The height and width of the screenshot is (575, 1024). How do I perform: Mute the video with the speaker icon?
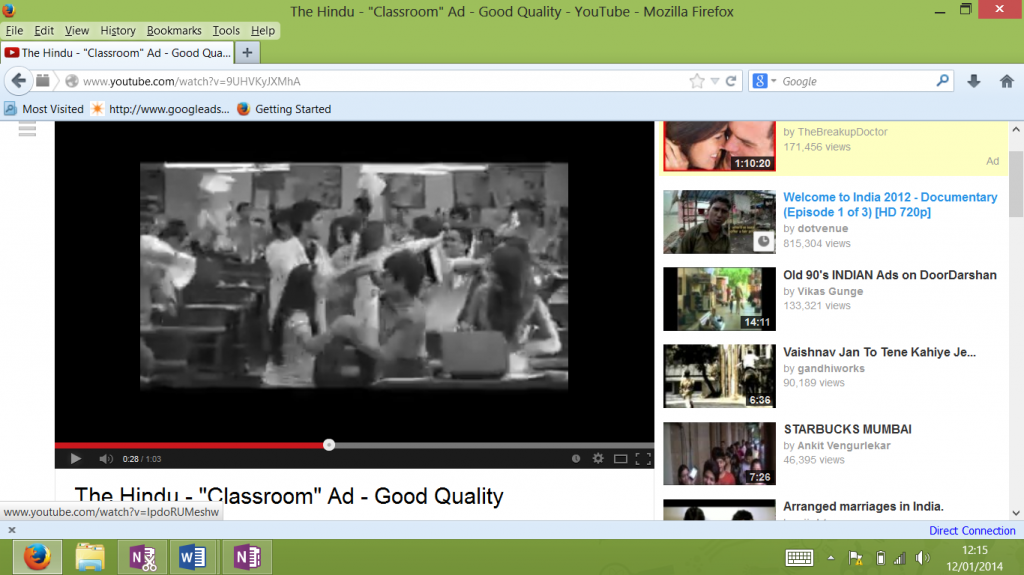pos(105,459)
